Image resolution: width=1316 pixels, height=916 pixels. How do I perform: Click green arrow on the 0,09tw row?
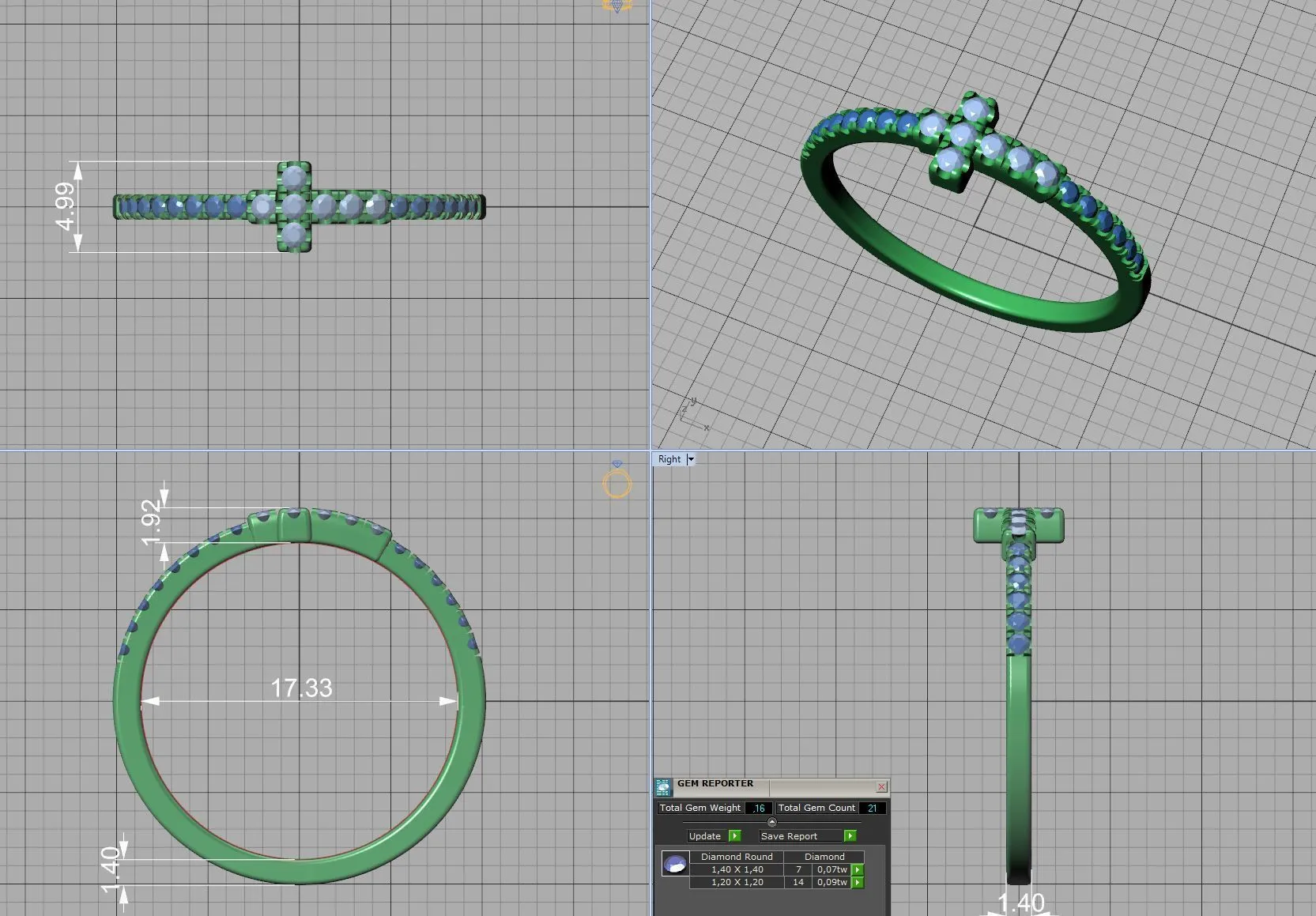[858, 882]
